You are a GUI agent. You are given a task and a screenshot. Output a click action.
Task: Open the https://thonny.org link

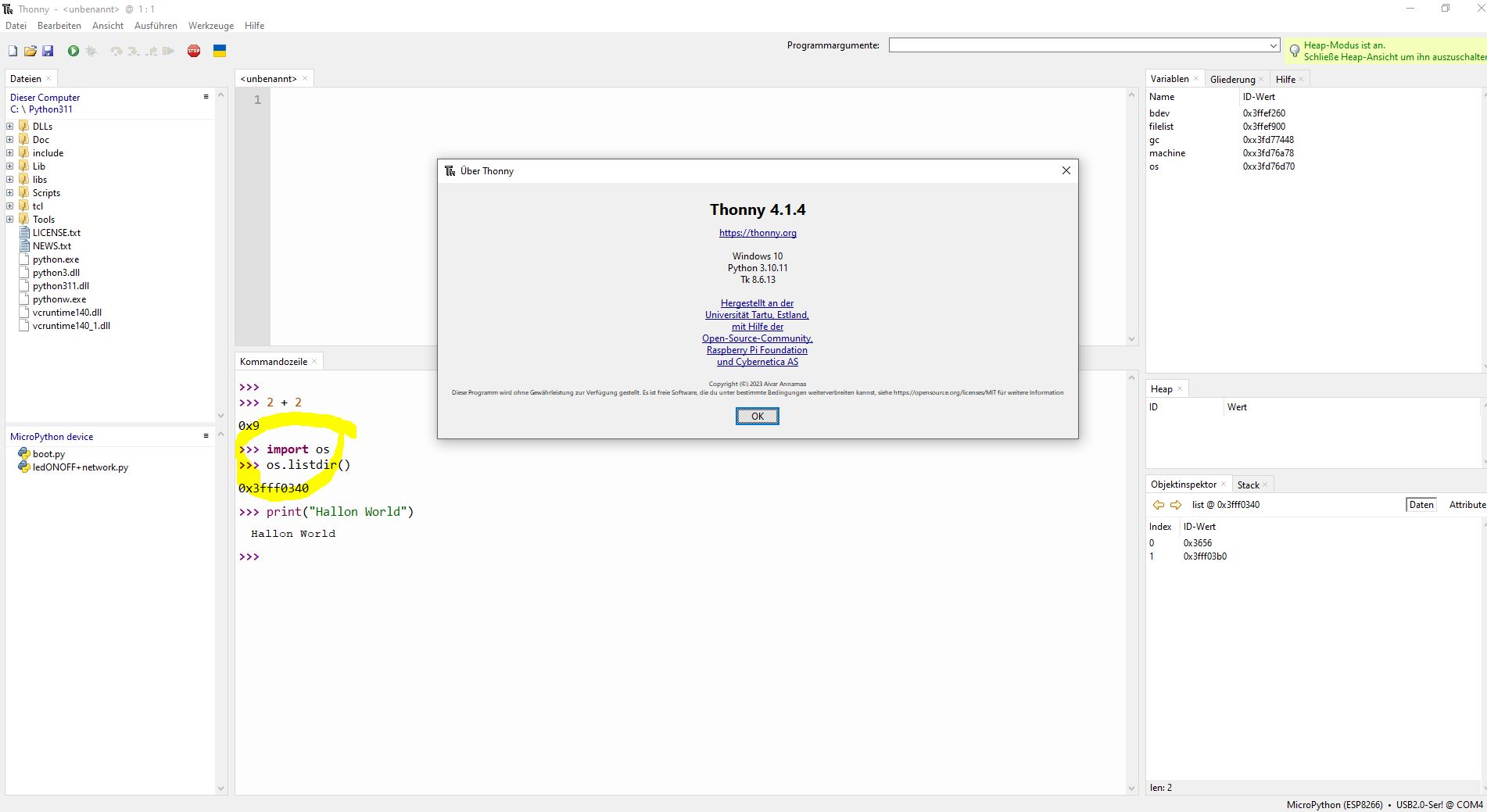[x=758, y=233]
